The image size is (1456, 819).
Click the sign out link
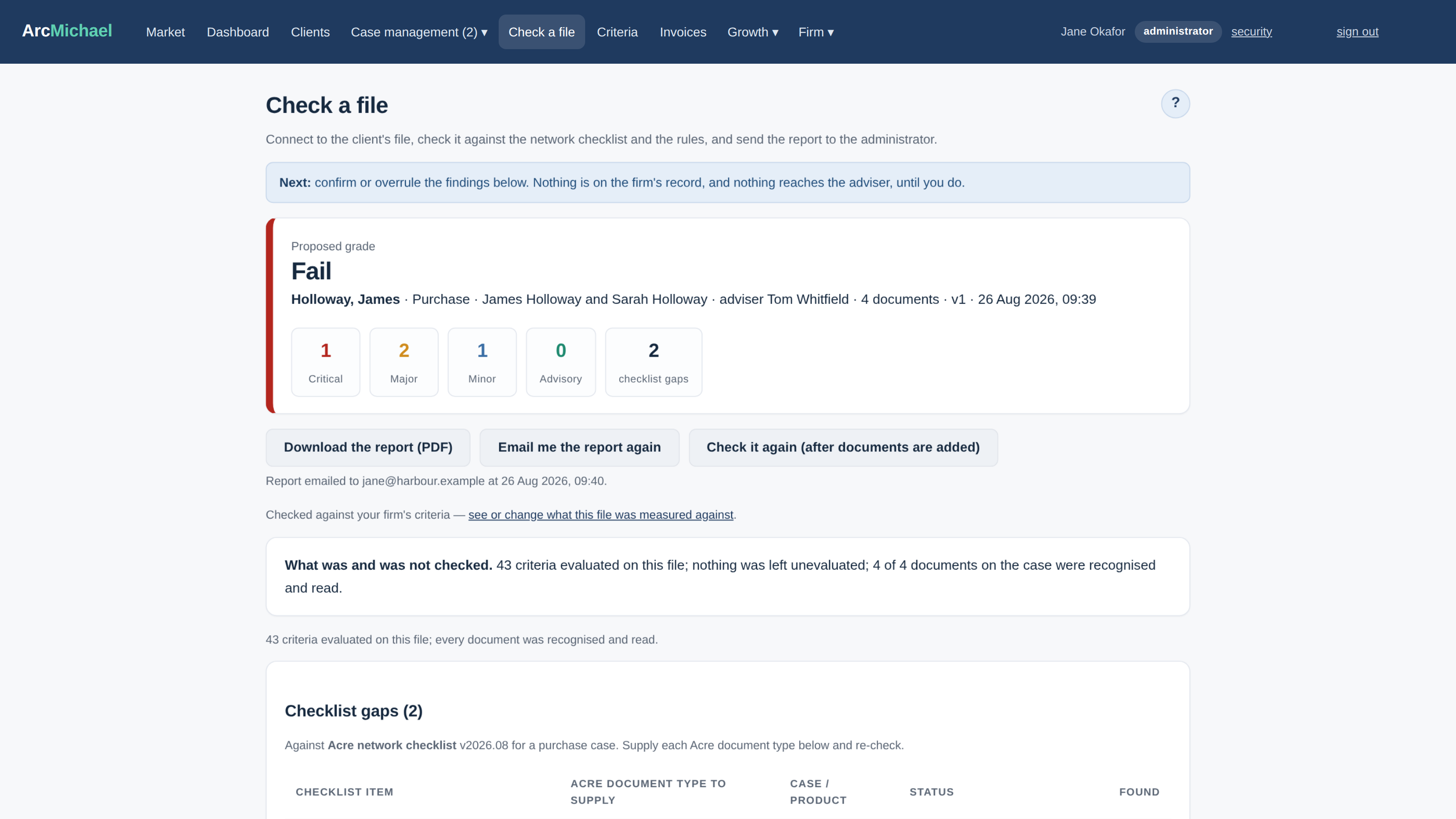pos(1357,32)
